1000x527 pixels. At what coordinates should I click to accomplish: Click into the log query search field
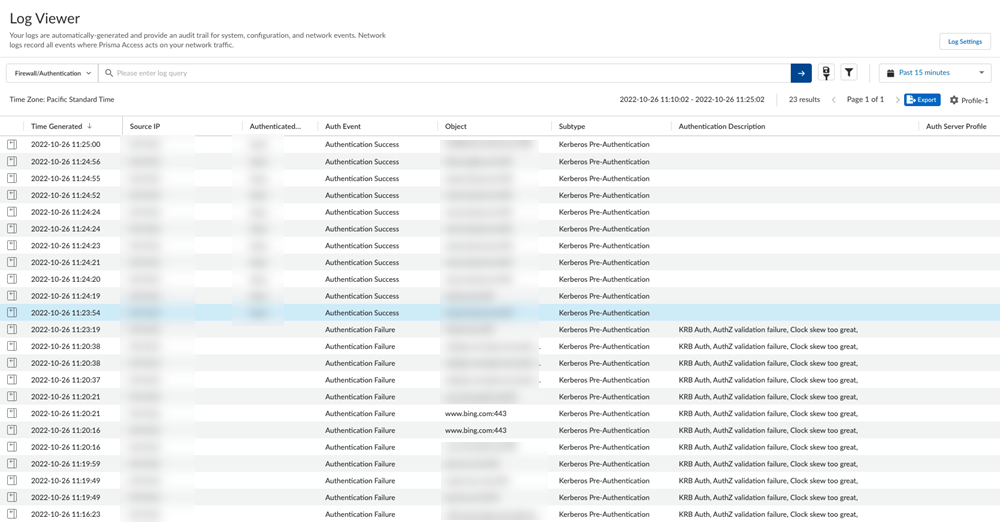point(450,73)
